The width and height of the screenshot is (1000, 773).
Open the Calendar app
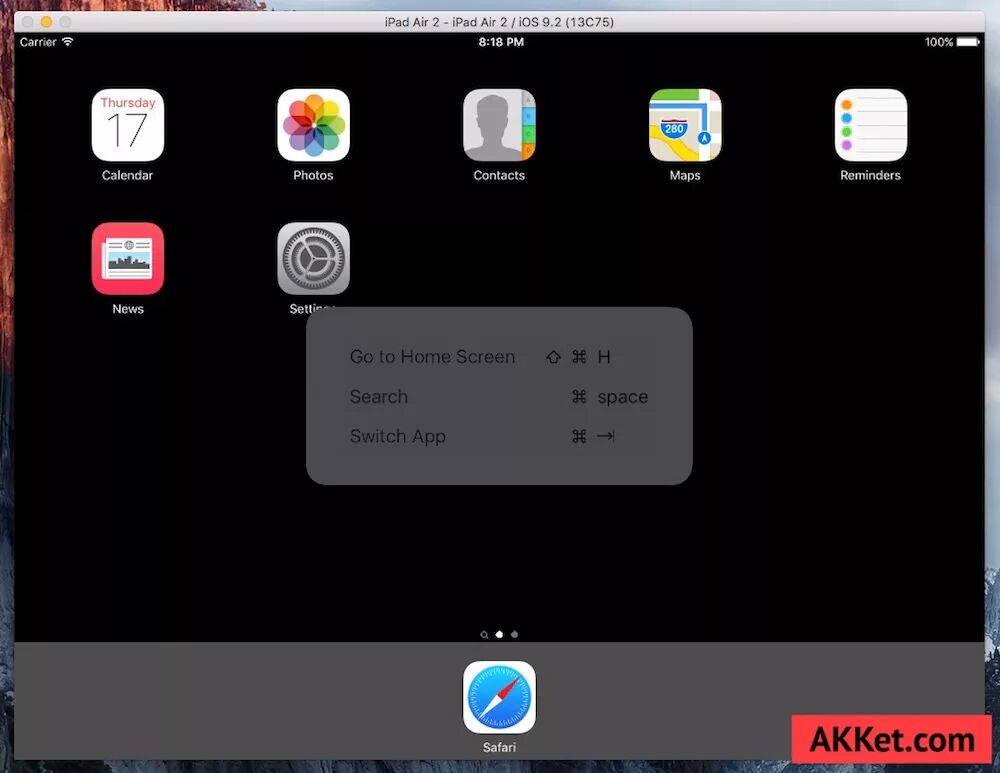click(128, 125)
